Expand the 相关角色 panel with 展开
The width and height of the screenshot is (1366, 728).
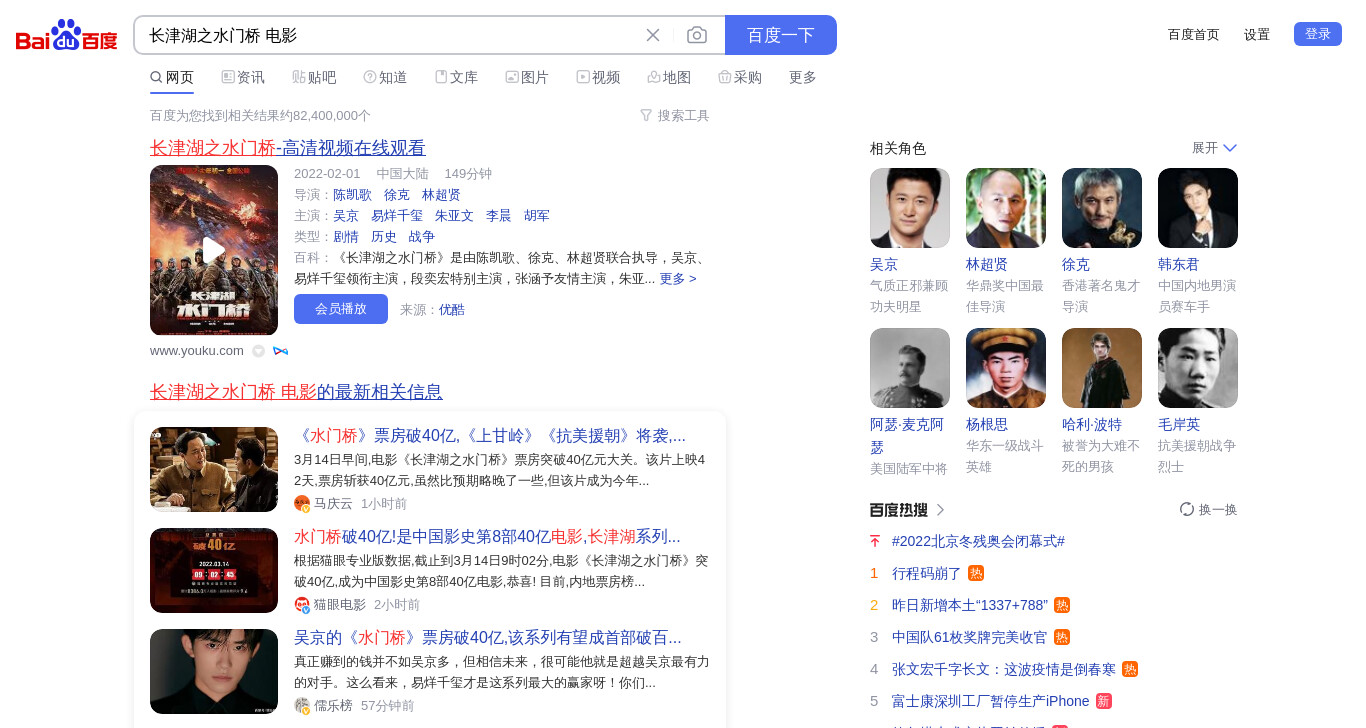(x=1214, y=148)
